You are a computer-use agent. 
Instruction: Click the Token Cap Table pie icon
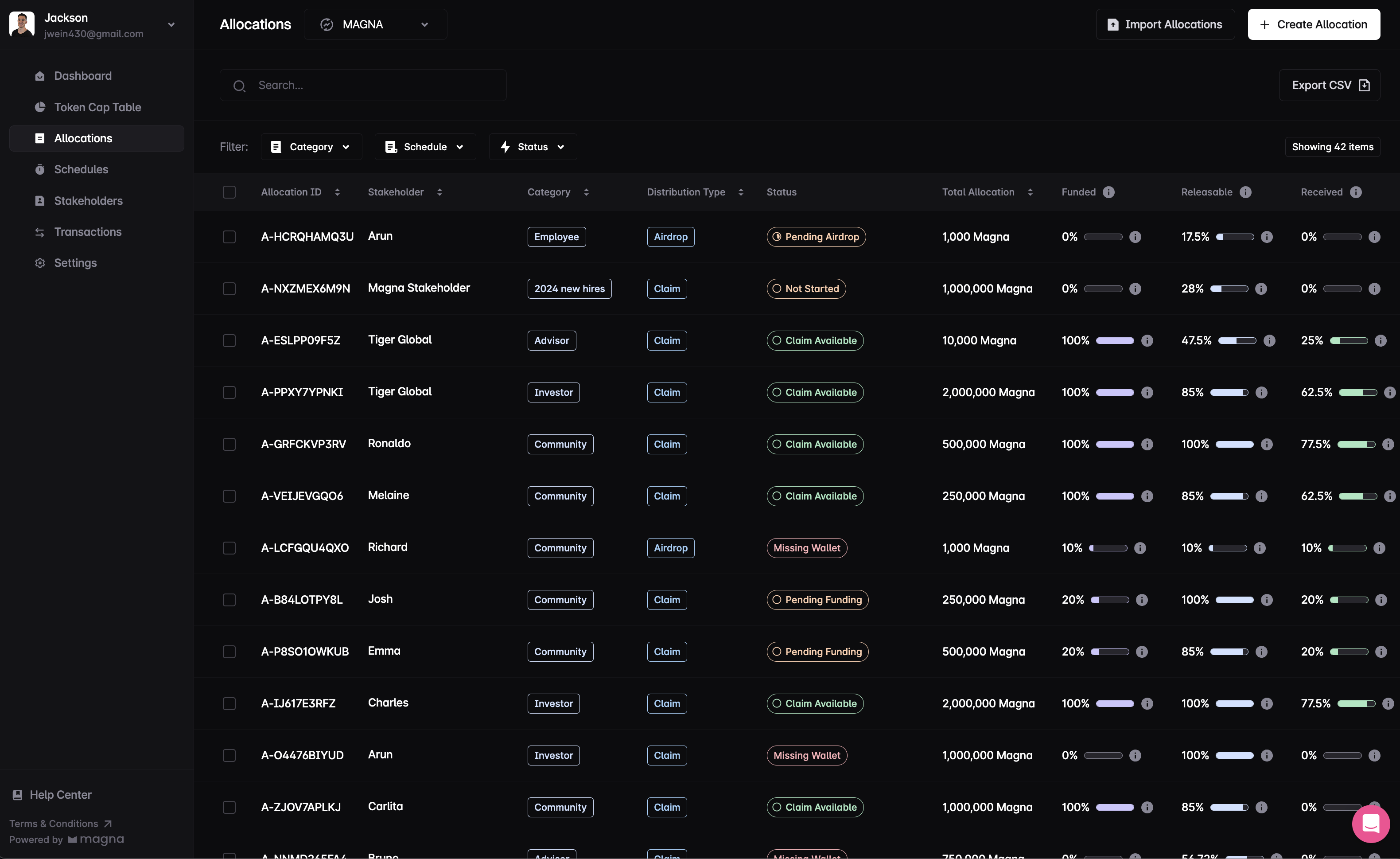[40, 107]
